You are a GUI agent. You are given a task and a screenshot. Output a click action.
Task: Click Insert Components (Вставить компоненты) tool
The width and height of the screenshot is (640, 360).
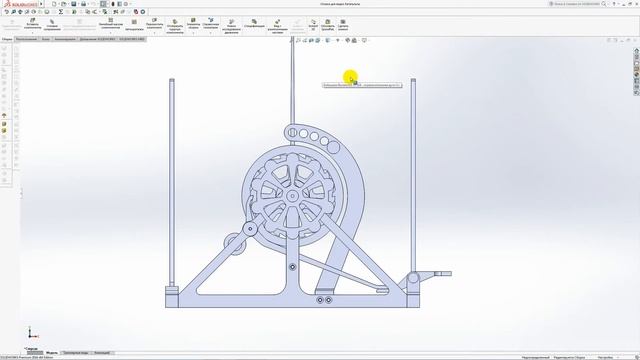coord(33,24)
